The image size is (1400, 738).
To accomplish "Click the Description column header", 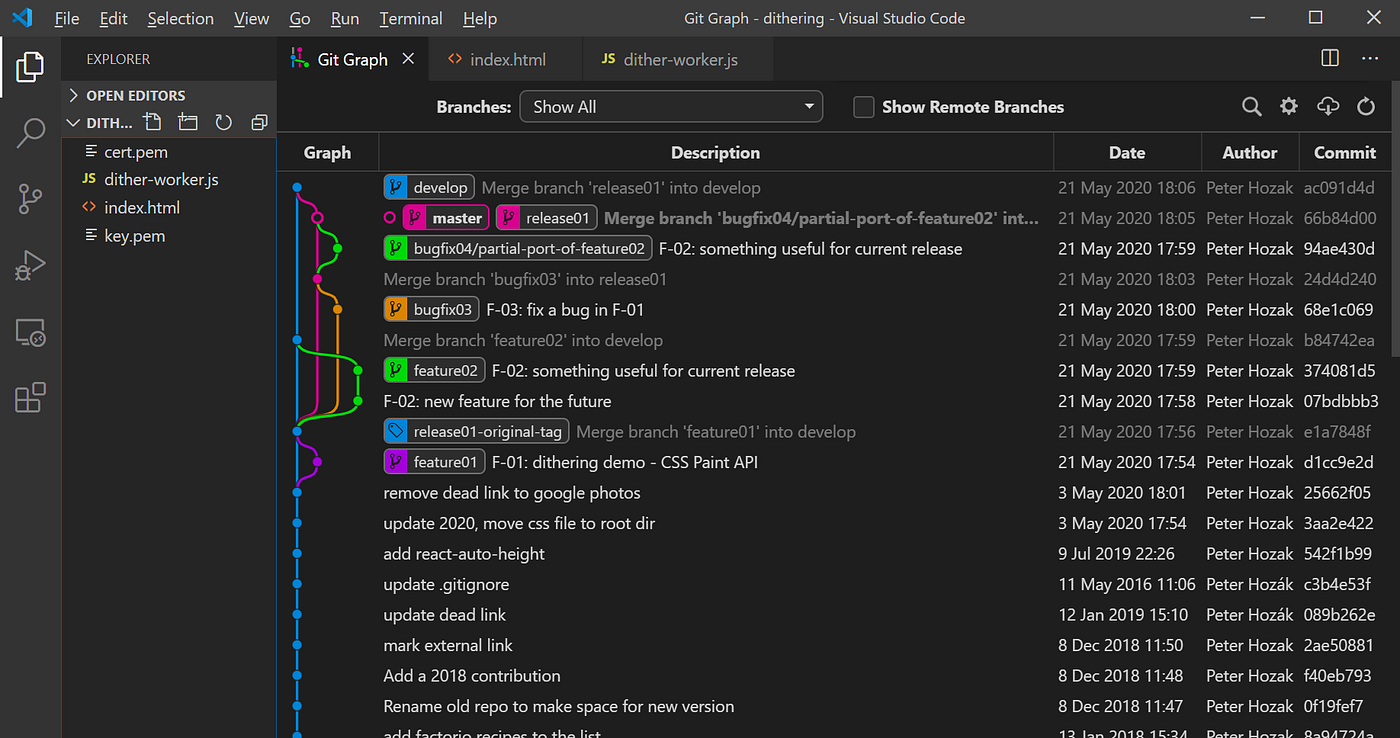I will (x=715, y=153).
